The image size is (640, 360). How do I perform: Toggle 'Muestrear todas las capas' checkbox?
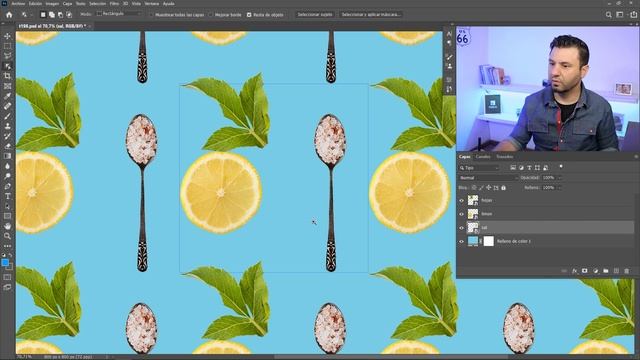(152, 15)
